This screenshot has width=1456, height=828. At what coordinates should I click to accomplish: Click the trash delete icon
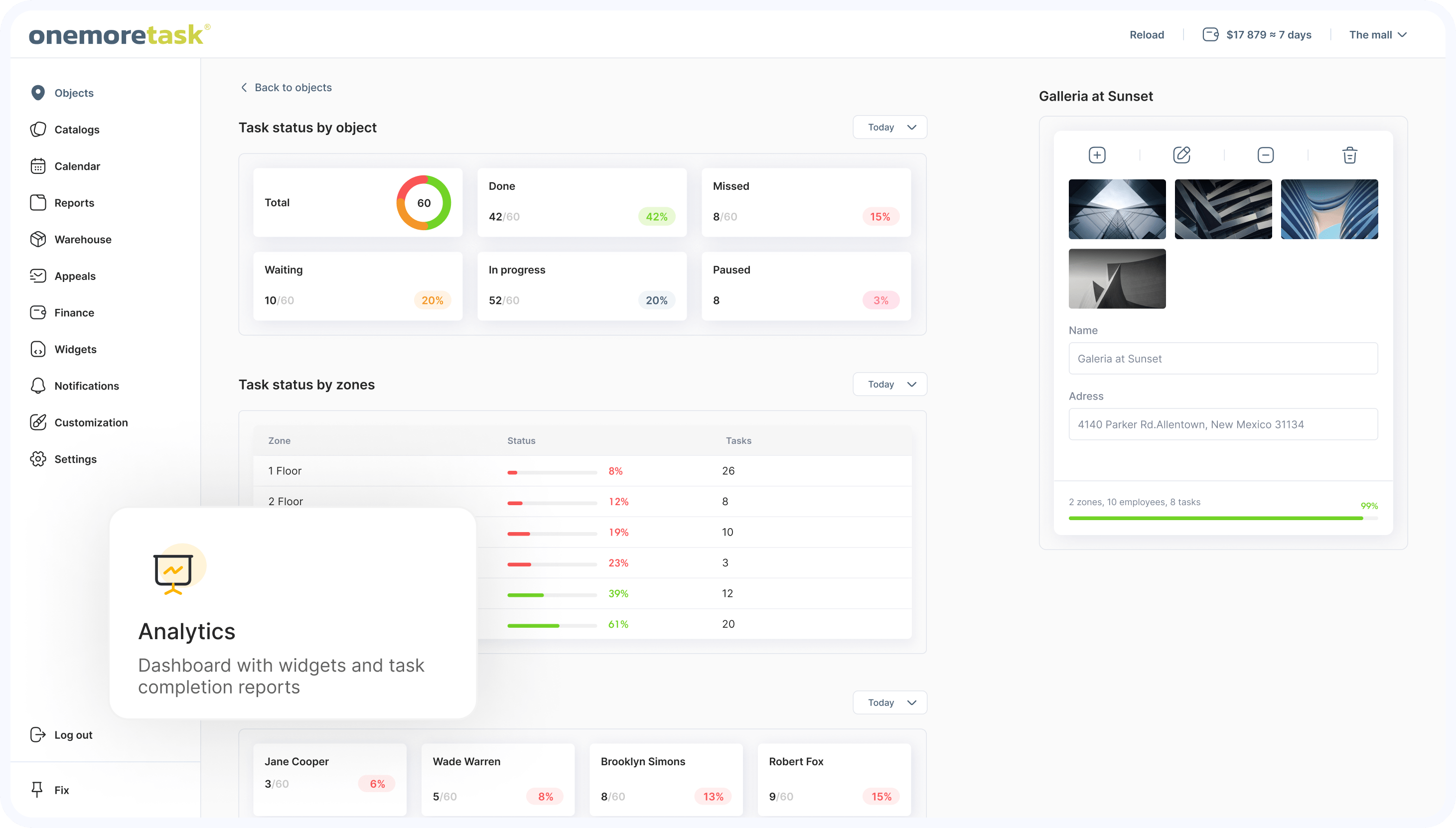(x=1349, y=154)
